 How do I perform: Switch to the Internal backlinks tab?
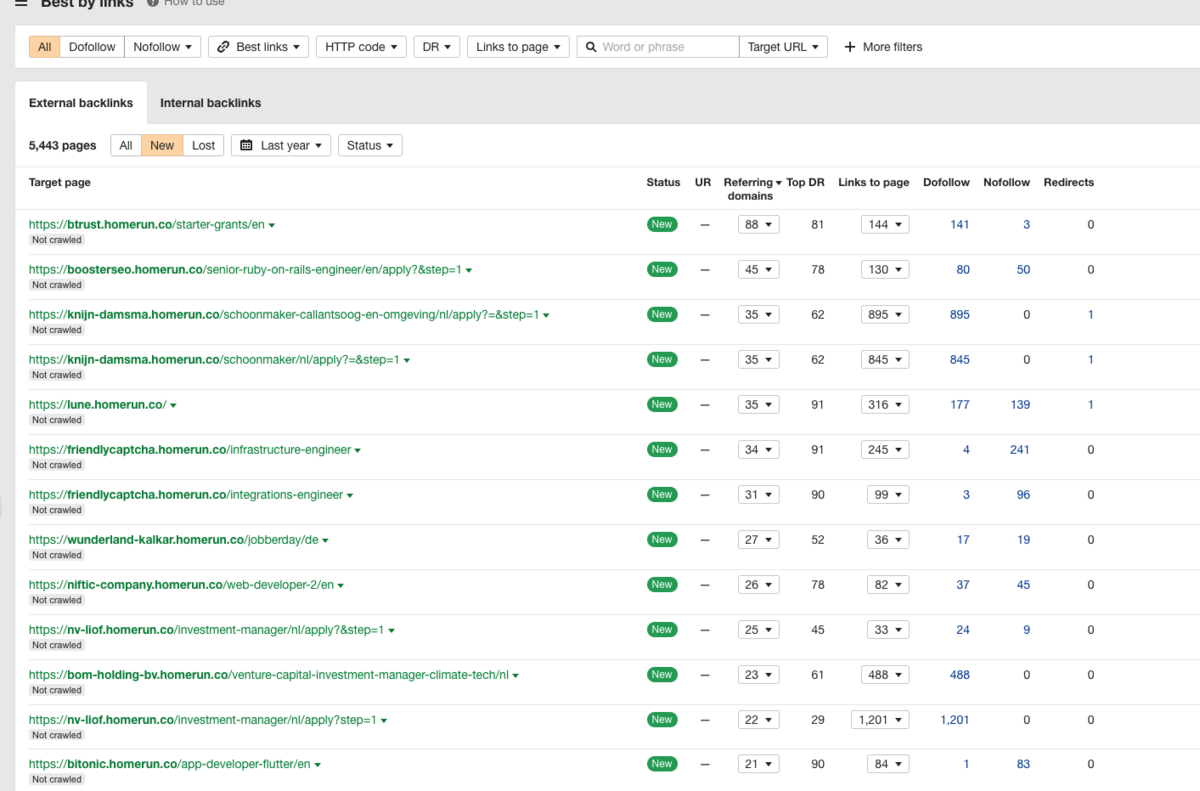[x=210, y=103]
